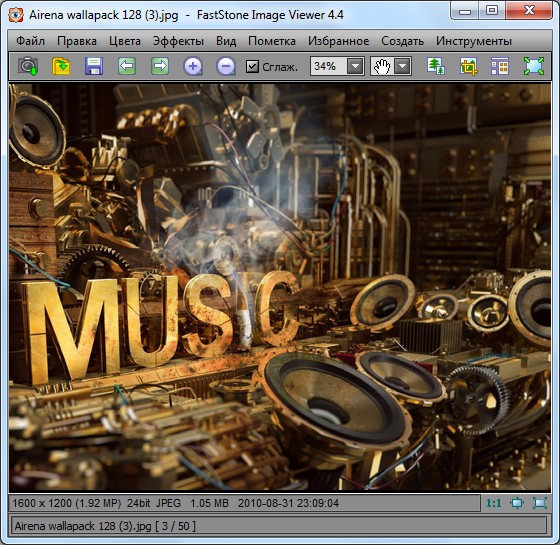Expand the hand cursor mode dropdown arrow
This screenshot has width=560, height=545.
click(402, 66)
